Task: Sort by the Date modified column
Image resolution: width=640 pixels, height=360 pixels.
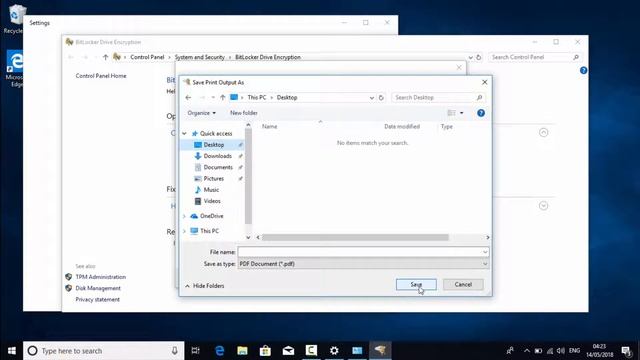Action: [x=402, y=127]
